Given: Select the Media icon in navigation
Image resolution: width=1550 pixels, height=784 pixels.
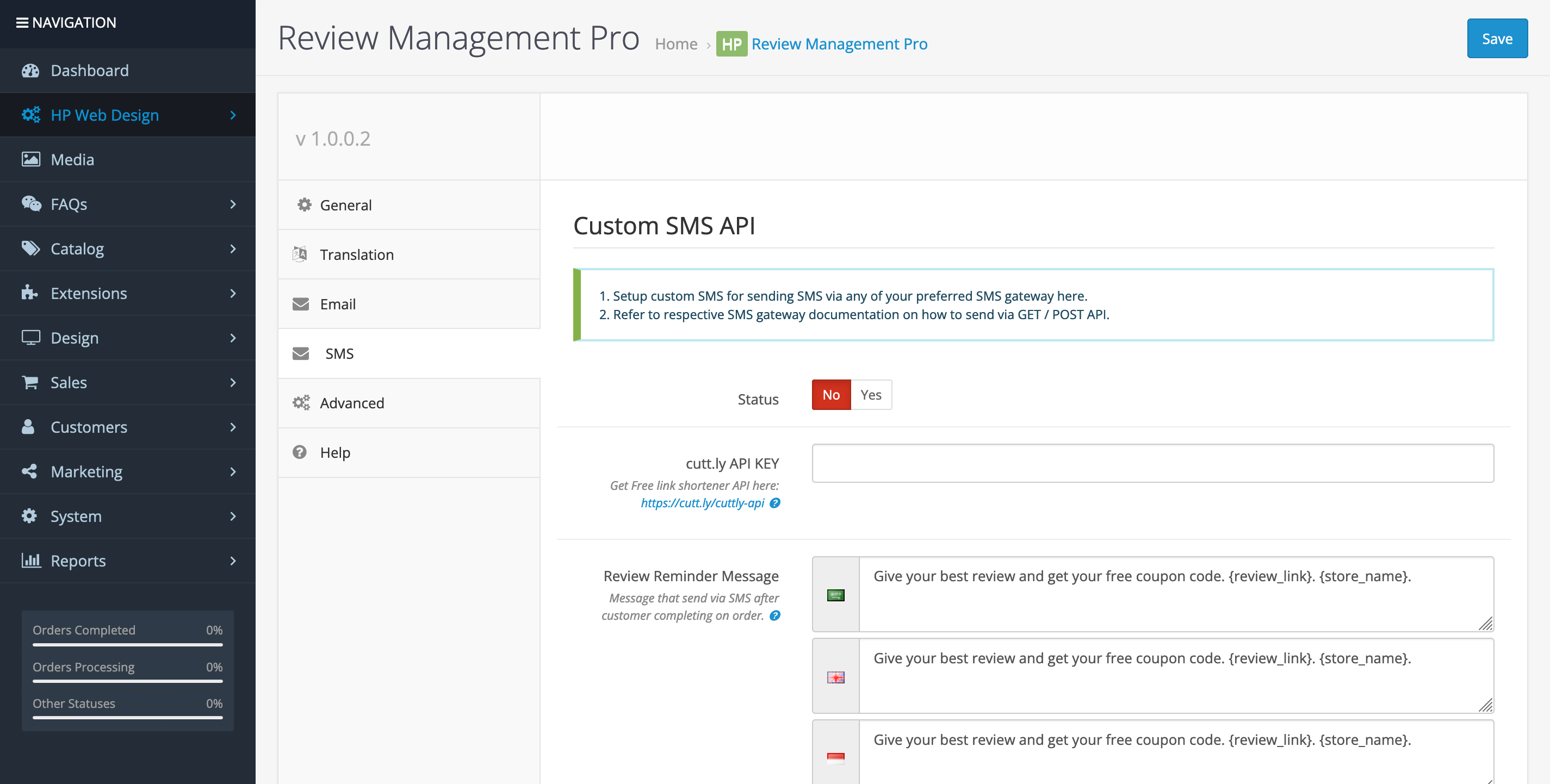Looking at the screenshot, I should (x=30, y=159).
